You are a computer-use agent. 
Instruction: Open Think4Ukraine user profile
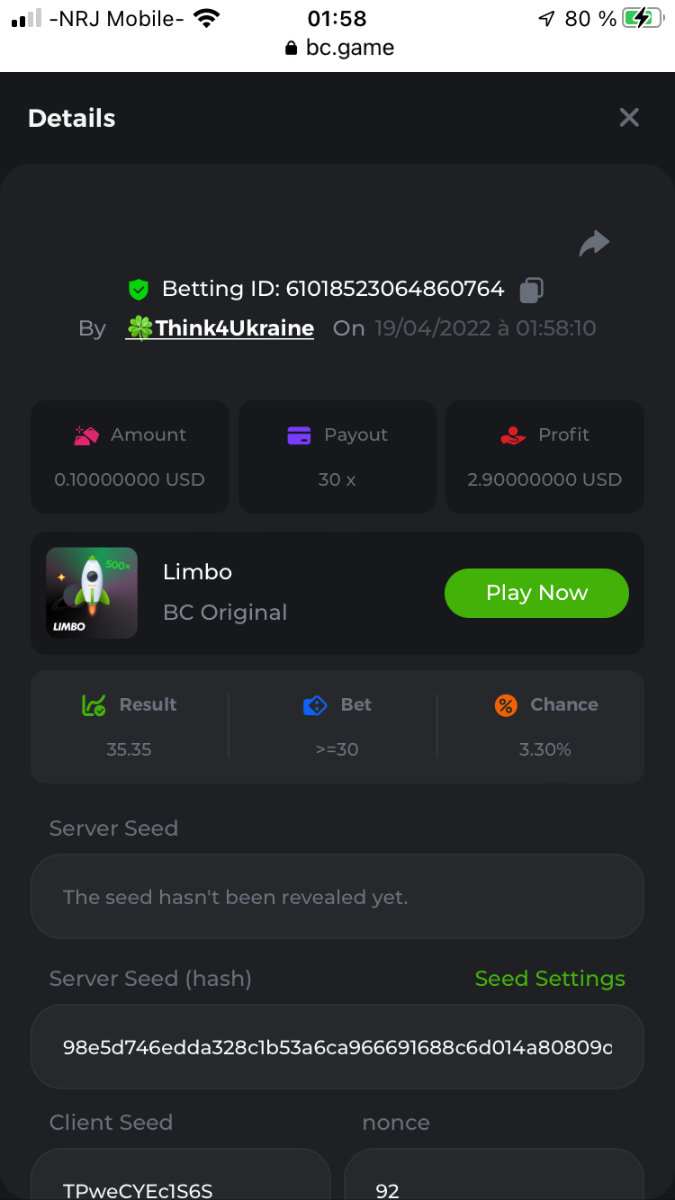pos(221,328)
